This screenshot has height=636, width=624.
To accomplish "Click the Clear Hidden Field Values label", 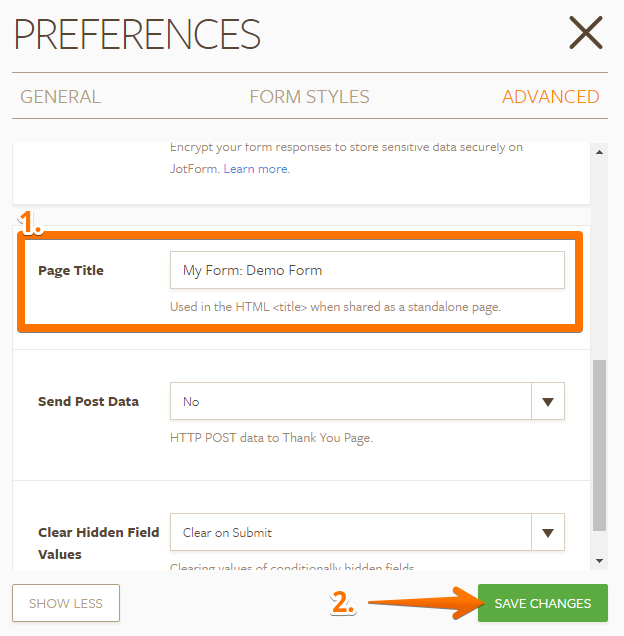I will [x=98, y=543].
